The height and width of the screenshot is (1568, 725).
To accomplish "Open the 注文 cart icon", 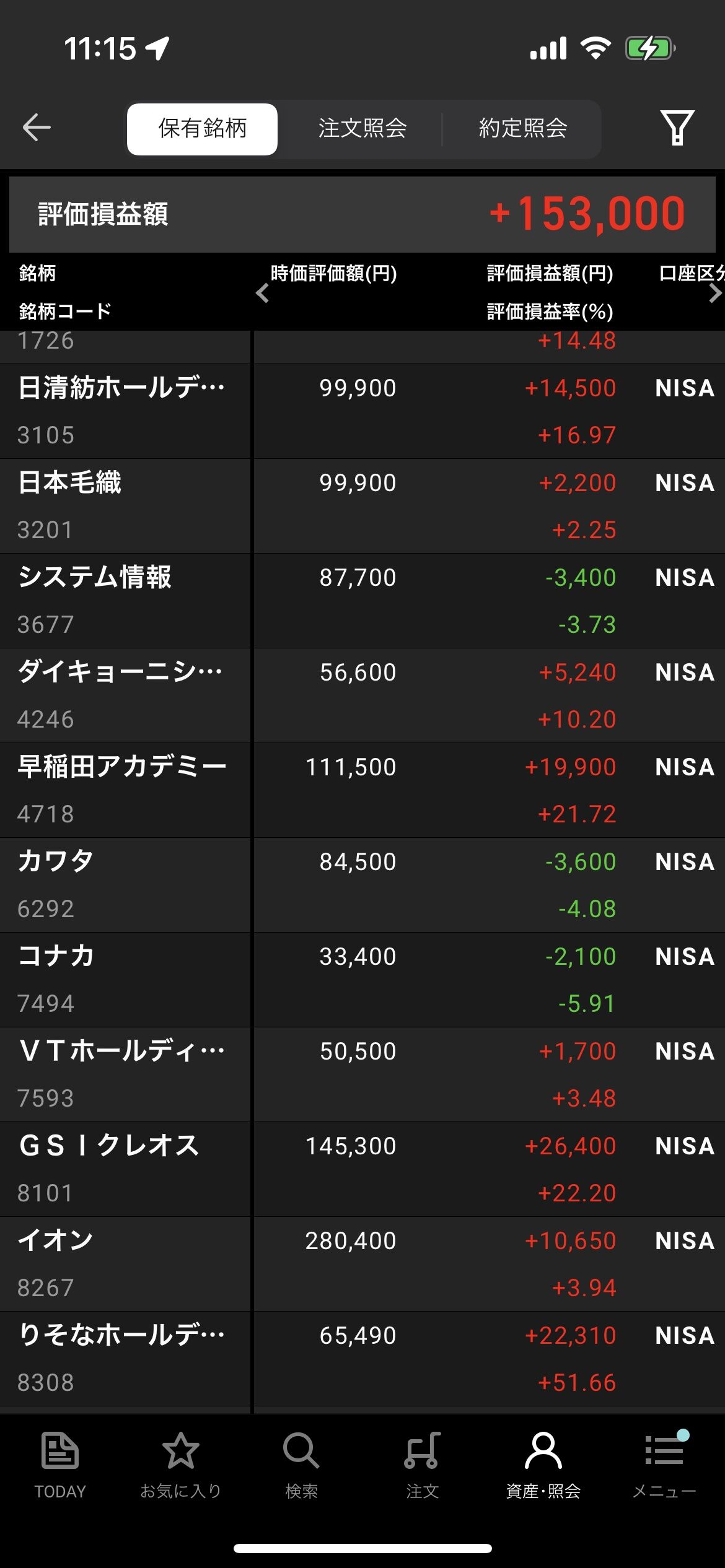I will [422, 1465].
